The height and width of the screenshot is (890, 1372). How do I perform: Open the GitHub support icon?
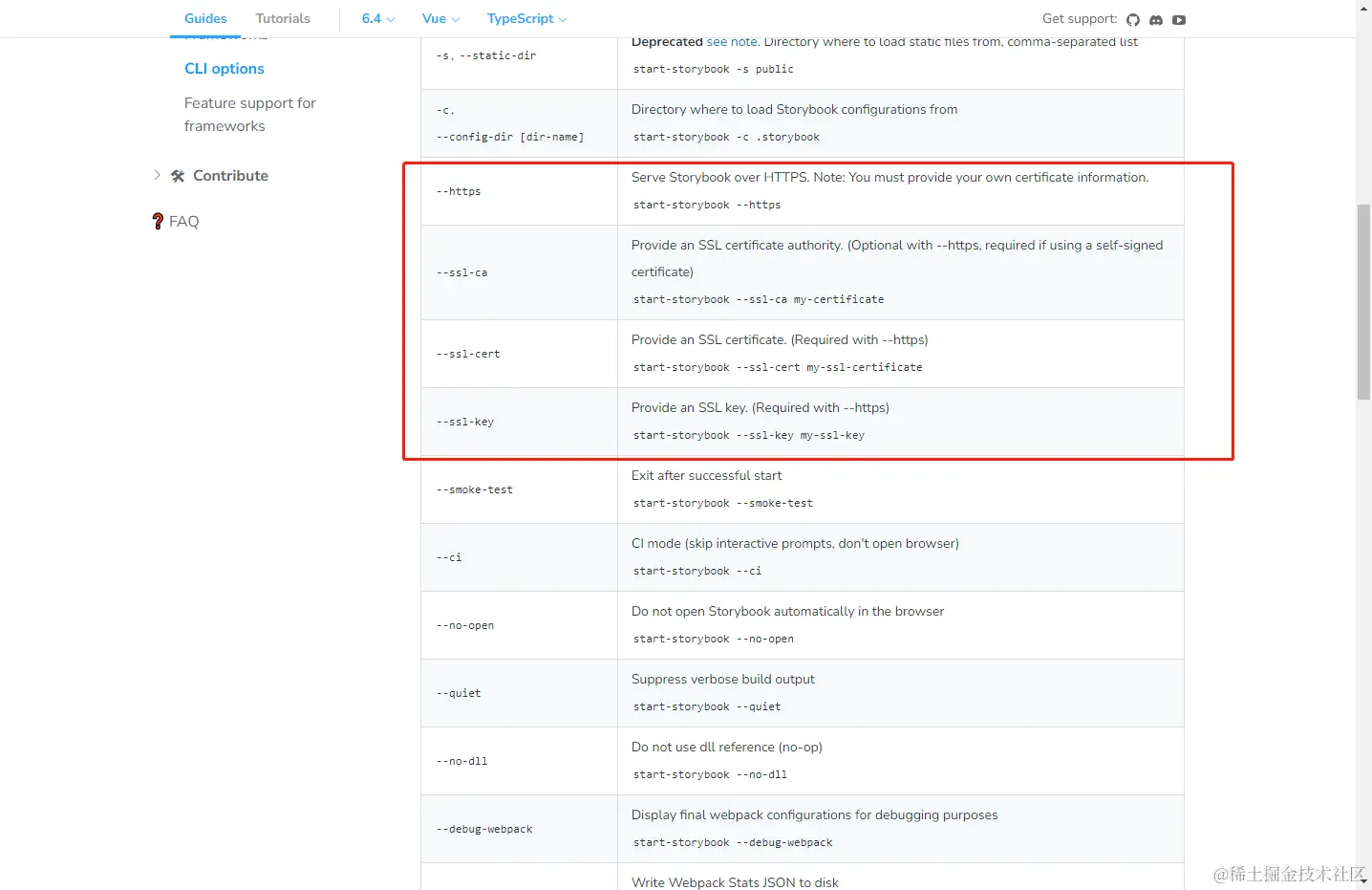coord(1133,20)
